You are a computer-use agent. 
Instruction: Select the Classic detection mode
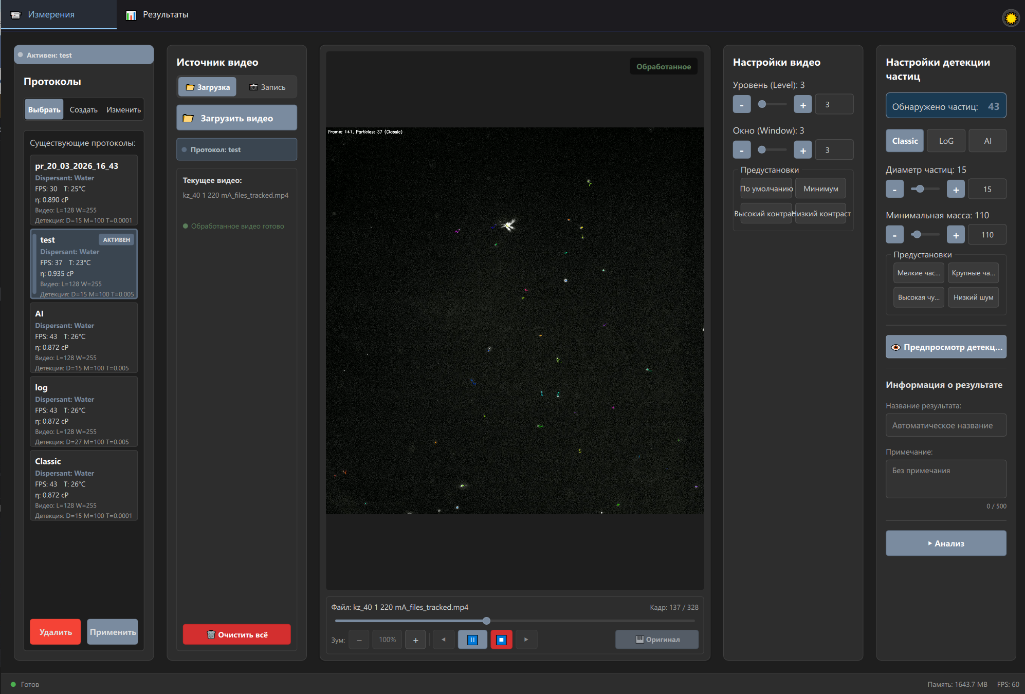[x=905, y=140]
